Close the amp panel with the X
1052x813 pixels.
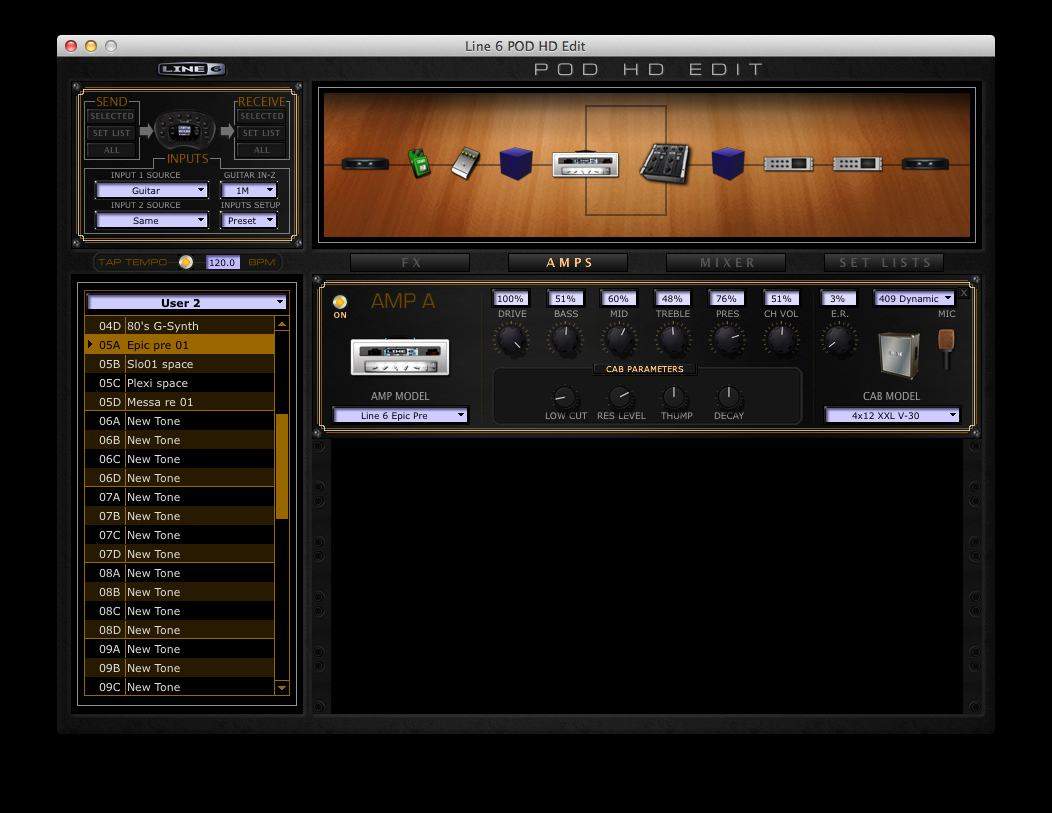coord(964,293)
